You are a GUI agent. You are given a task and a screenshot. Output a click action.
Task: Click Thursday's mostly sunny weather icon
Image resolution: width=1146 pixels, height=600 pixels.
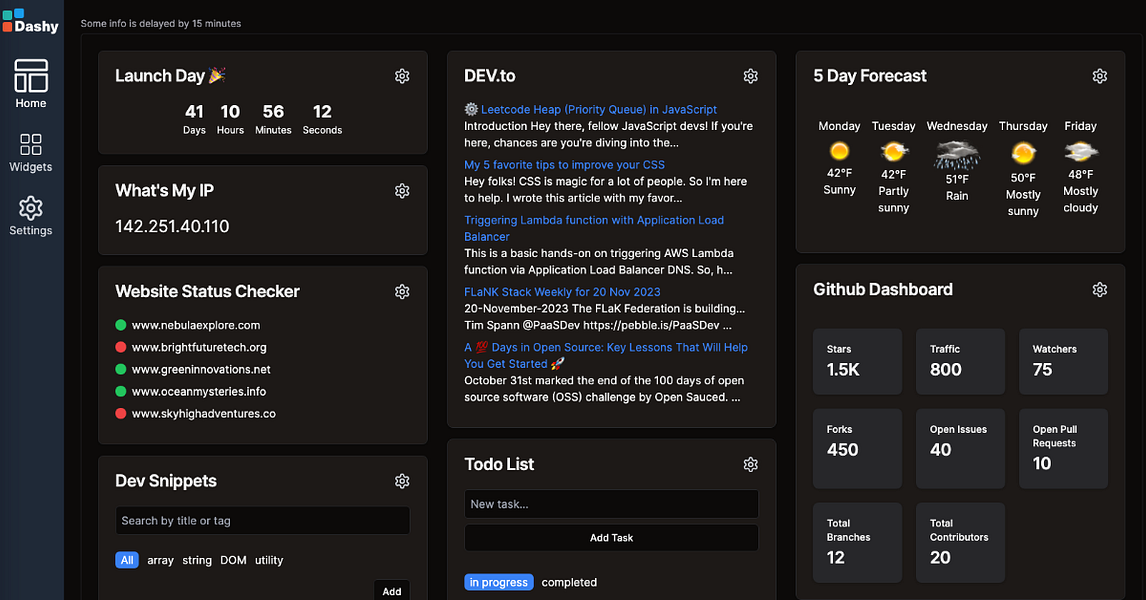point(1023,153)
